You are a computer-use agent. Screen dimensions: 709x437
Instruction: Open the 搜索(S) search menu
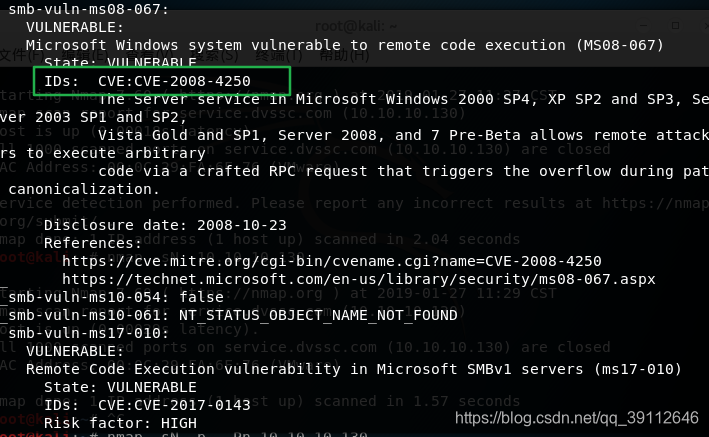click(215, 55)
